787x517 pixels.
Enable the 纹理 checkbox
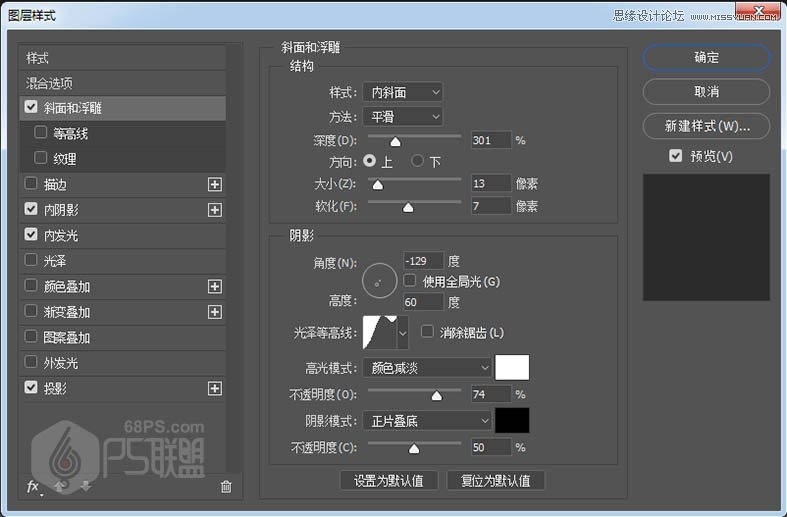coord(41,158)
